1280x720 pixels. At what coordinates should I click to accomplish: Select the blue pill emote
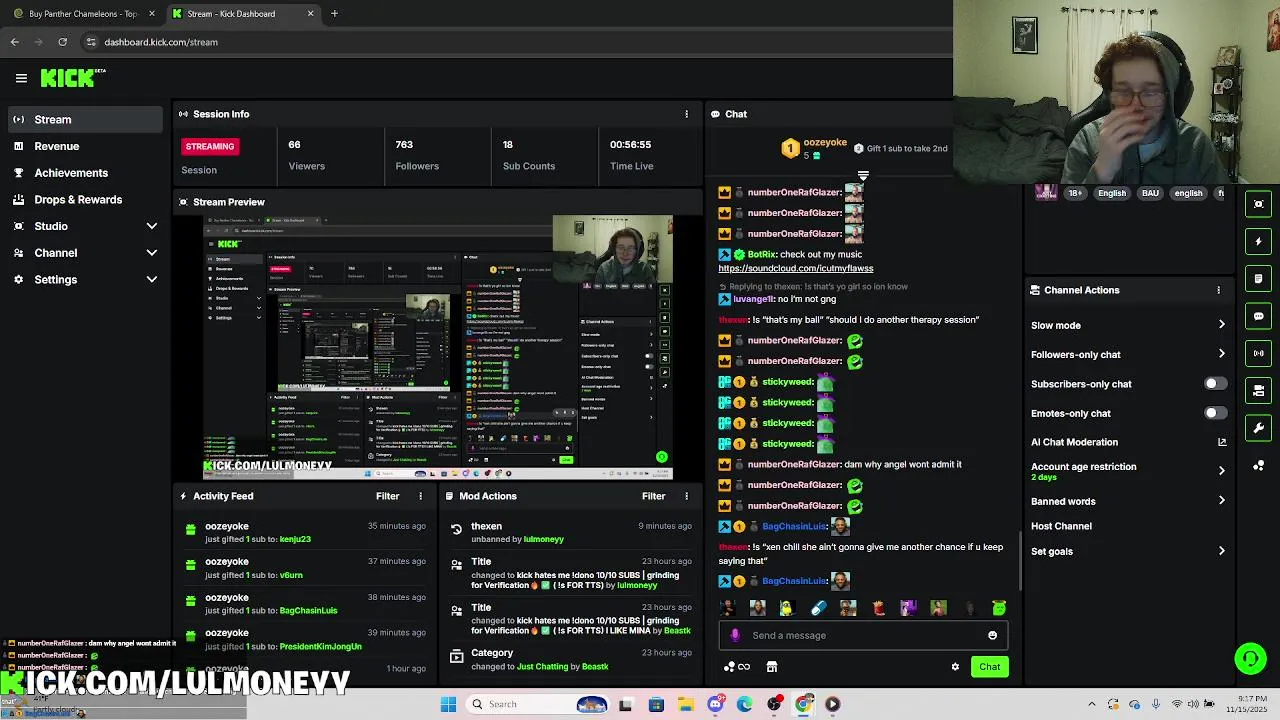[818, 608]
